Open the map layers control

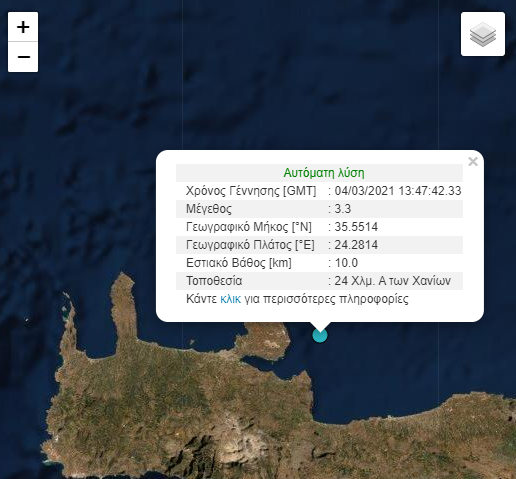pos(483,34)
